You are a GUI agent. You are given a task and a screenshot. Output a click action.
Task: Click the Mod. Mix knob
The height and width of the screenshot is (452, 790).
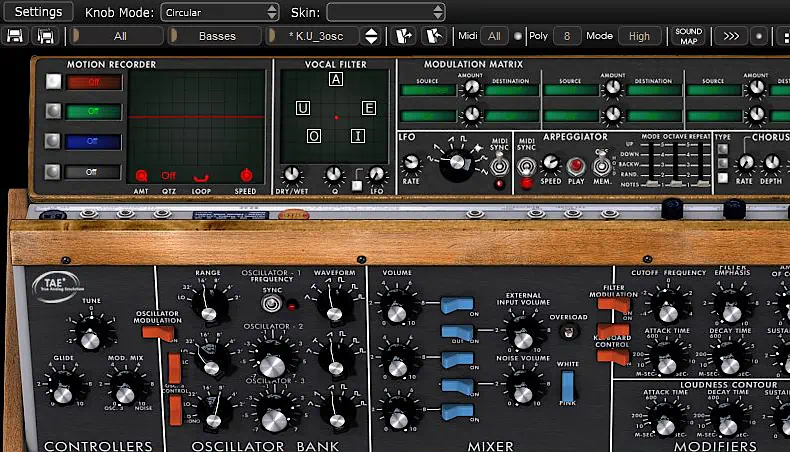125,388
